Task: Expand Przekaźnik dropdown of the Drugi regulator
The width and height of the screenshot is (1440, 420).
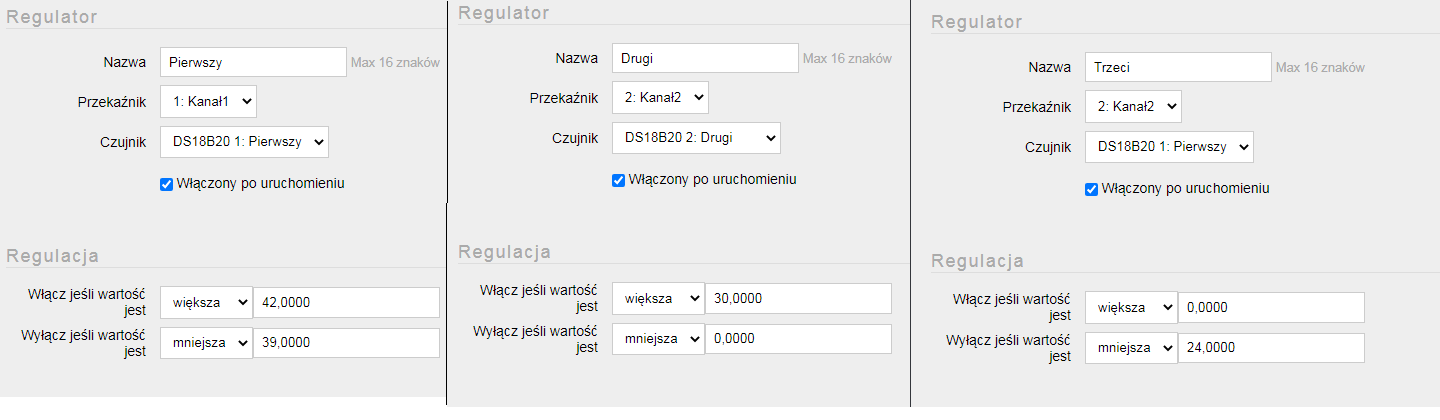Action: point(660,98)
